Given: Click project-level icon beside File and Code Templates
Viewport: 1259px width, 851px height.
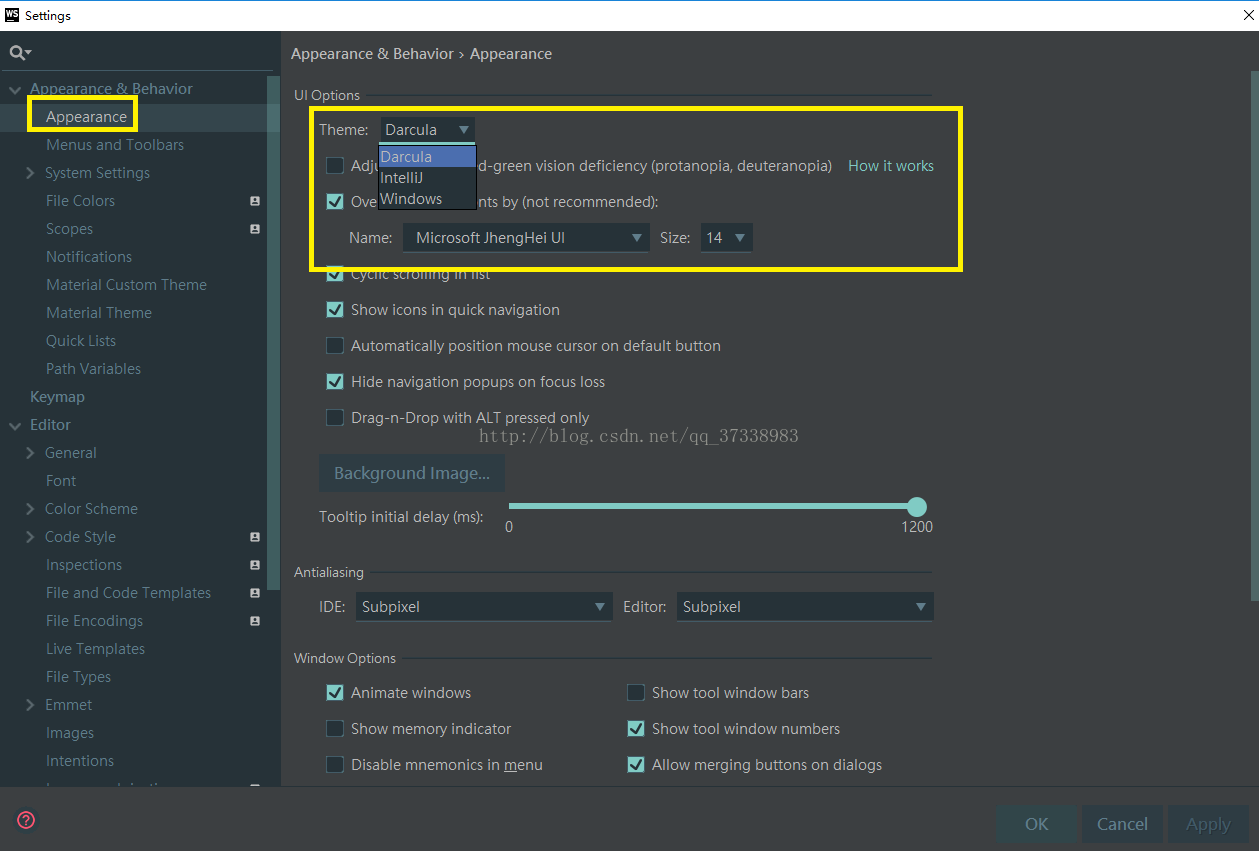Looking at the screenshot, I should (x=255, y=593).
